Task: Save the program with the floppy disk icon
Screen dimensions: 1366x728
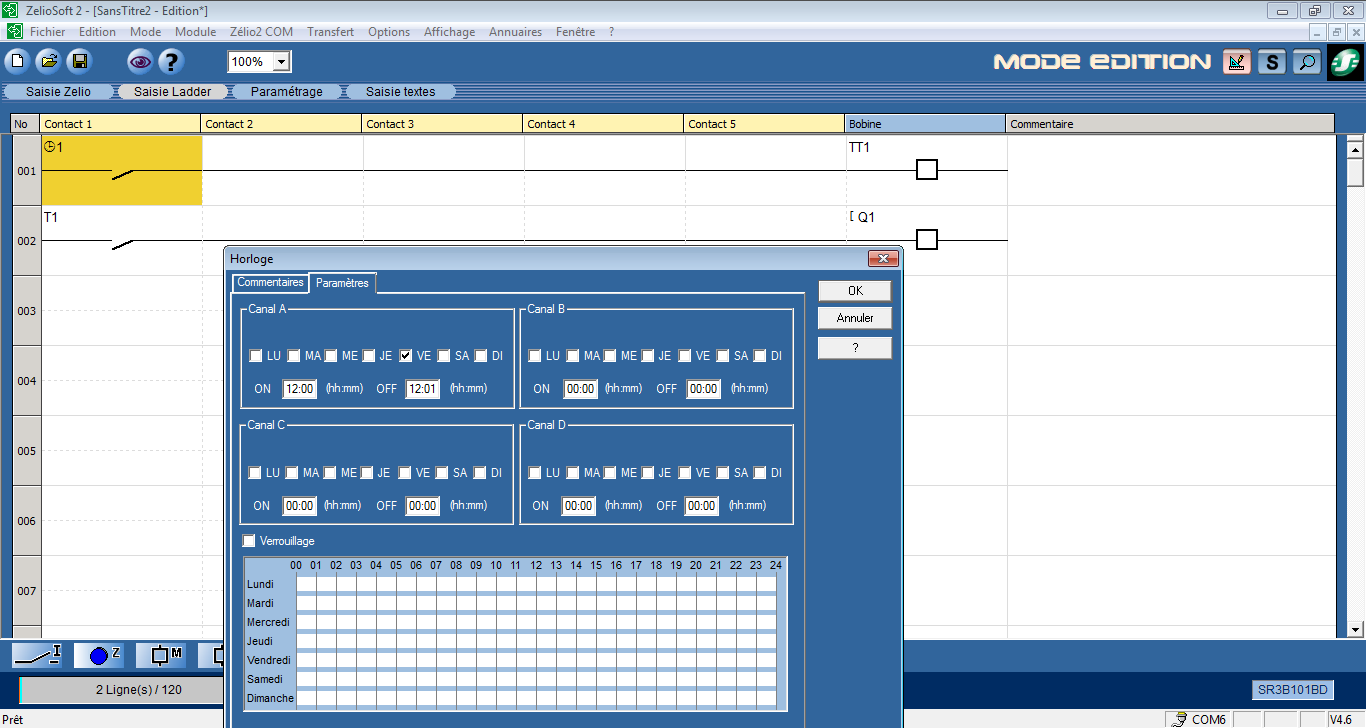Action: click(x=79, y=62)
